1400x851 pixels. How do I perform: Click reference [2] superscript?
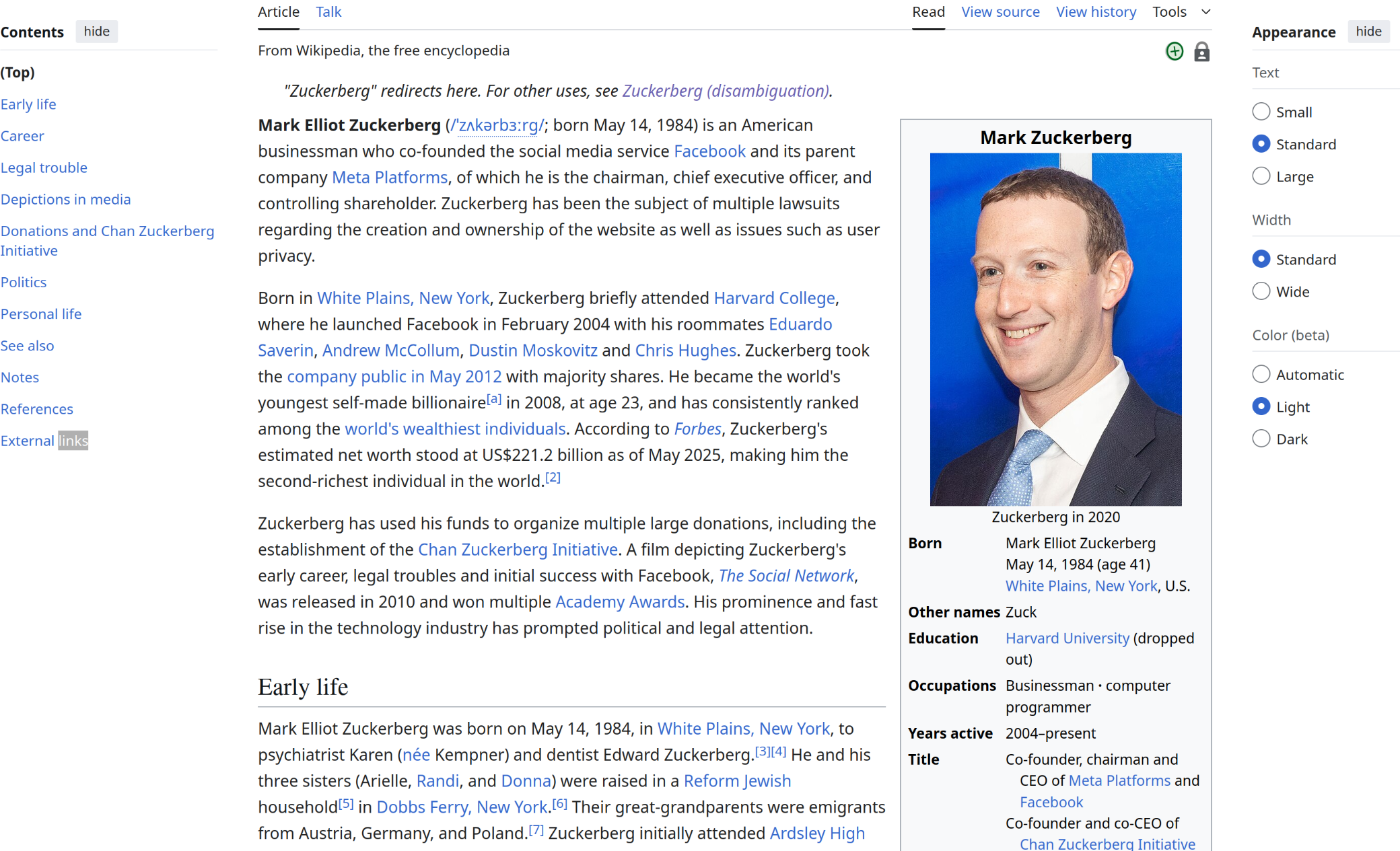(553, 478)
